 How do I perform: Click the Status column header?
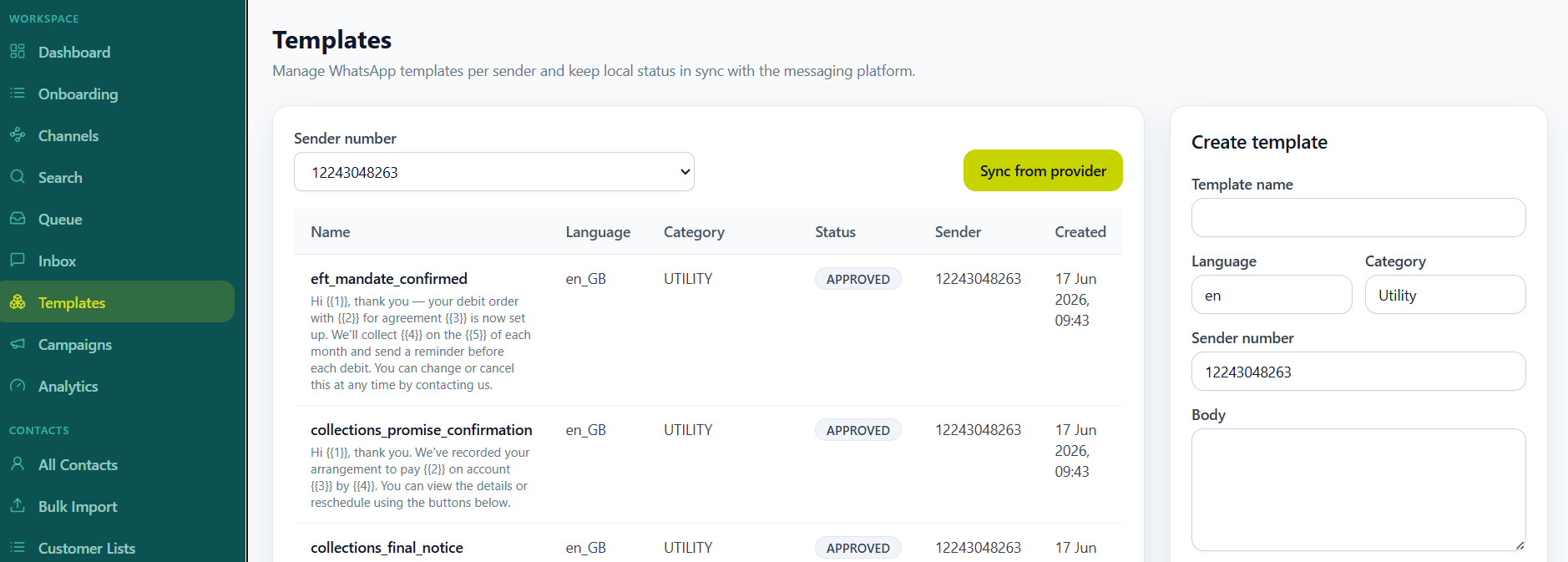[835, 232]
